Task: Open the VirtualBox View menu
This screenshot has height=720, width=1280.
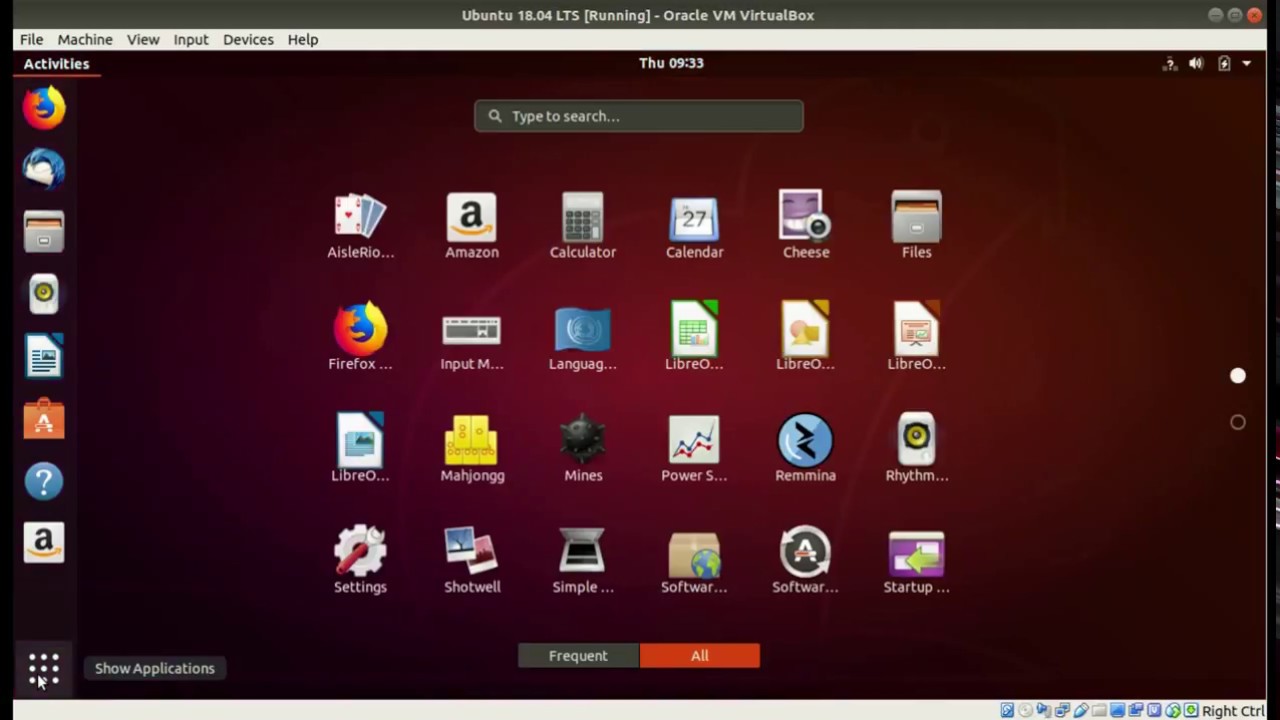Action: pos(143,40)
